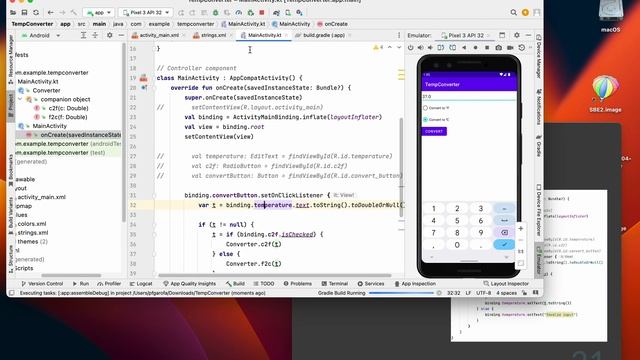Screen dimensions: 640x360
Task: Record emulator screen with video icon
Action: [x=510, y=48]
